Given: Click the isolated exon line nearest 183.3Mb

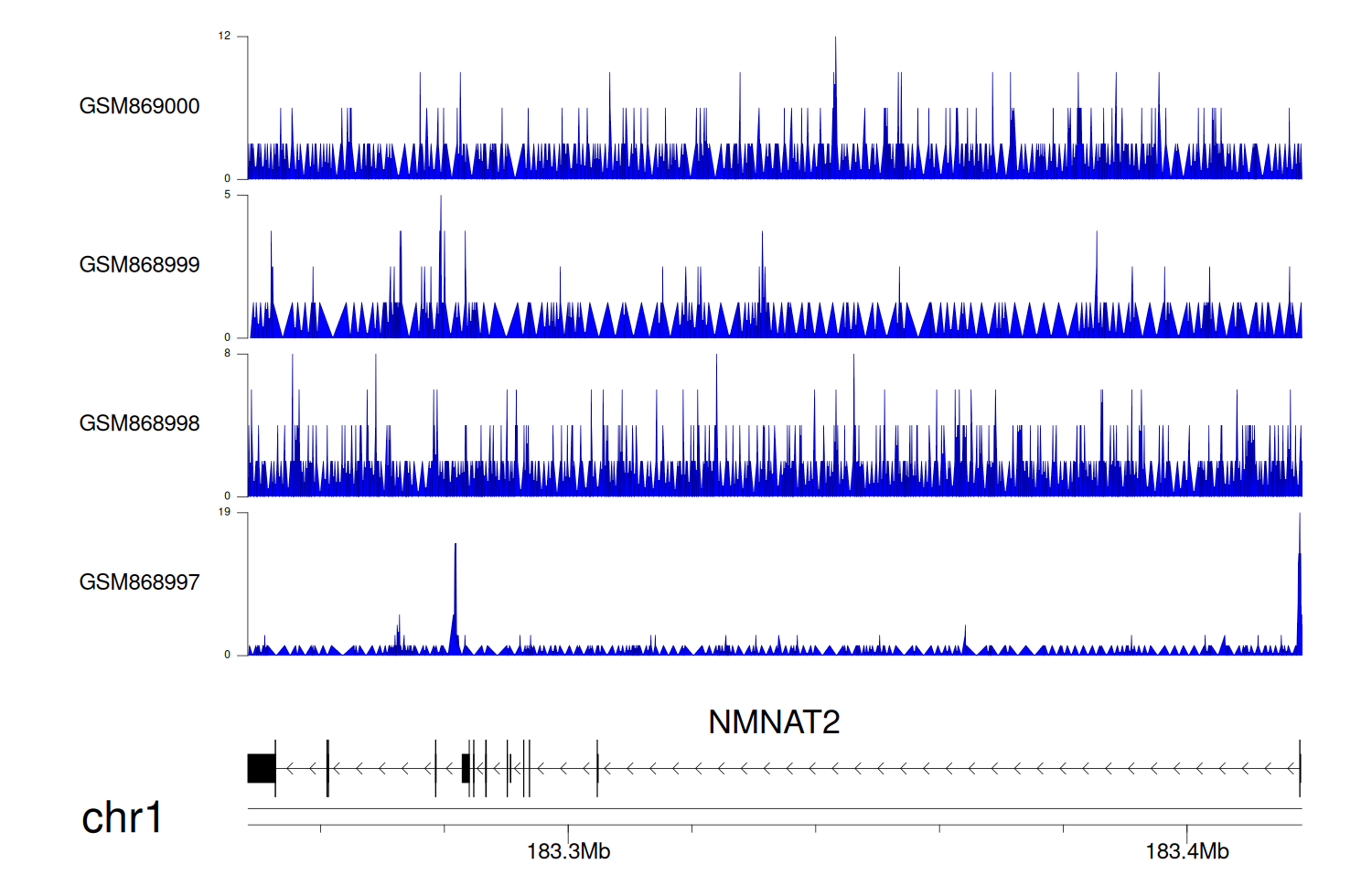Looking at the screenshot, I should coord(597,768).
